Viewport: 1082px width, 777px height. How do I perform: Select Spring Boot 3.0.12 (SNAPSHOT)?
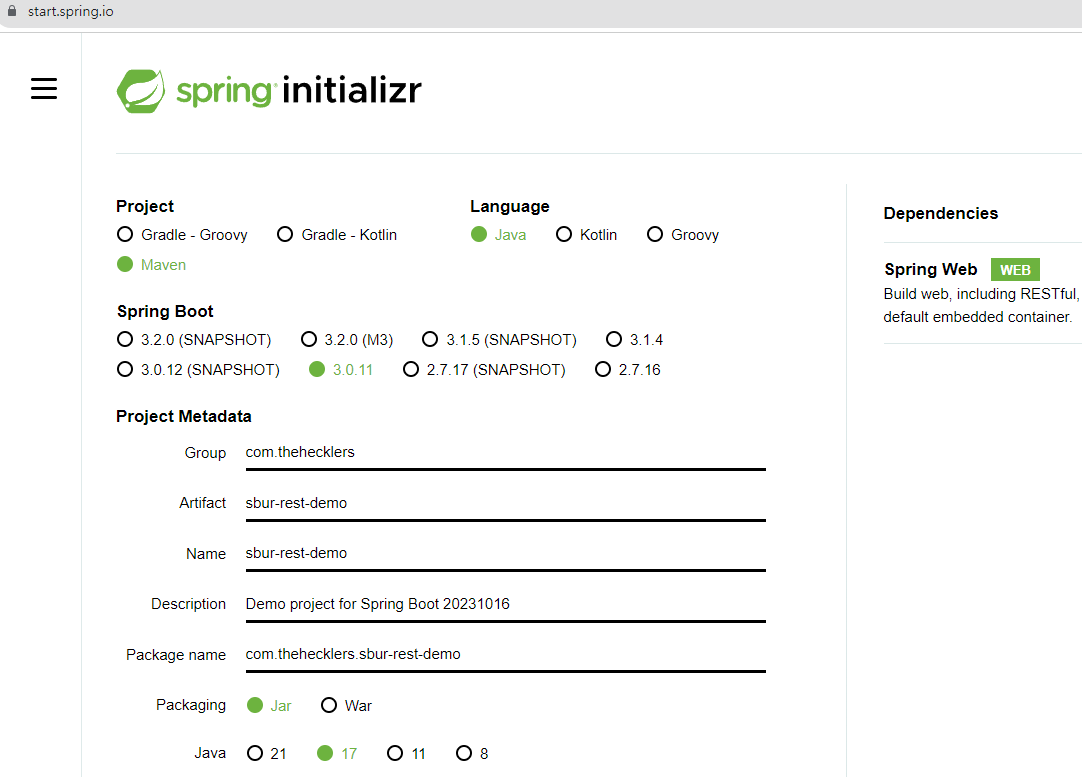pyautogui.click(x=198, y=369)
